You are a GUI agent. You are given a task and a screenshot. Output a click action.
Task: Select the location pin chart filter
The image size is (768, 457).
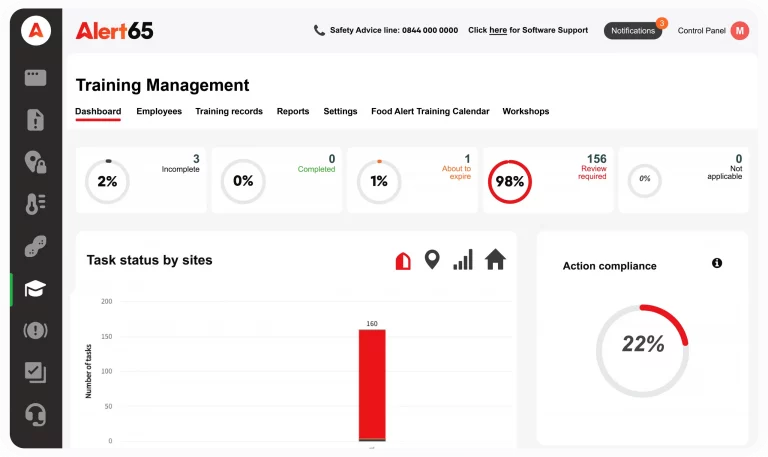coord(432,260)
